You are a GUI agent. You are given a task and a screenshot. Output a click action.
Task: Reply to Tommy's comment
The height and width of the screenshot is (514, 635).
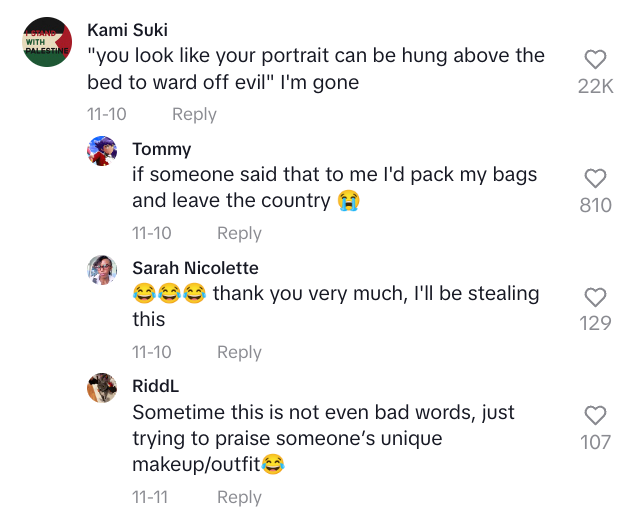[239, 233]
